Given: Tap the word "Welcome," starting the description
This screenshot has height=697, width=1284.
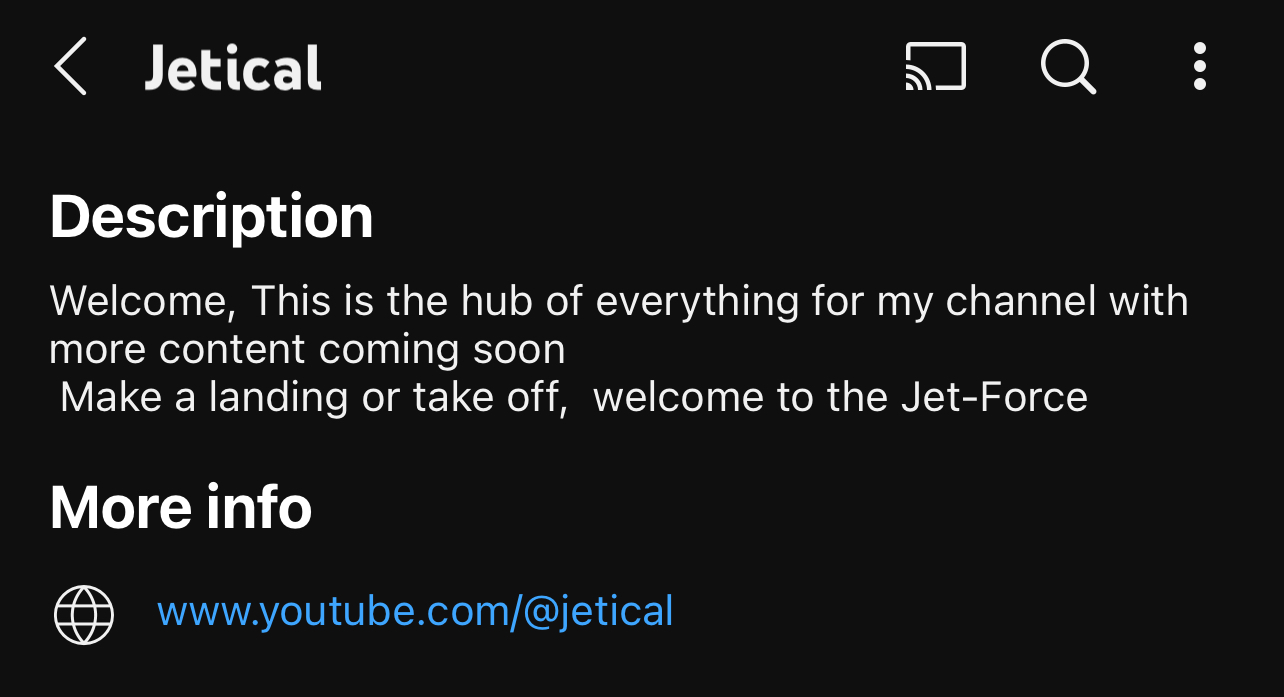Looking at the screenshot, I should 143,301.
